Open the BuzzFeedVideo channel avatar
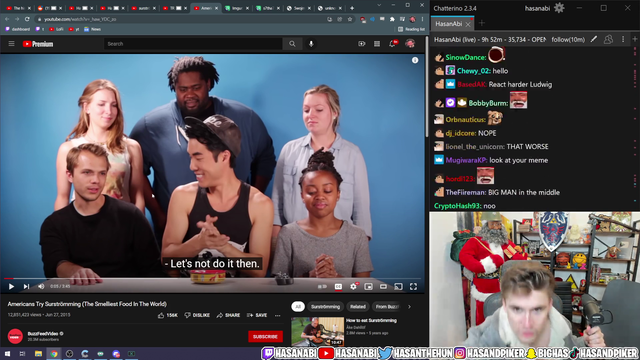The height and width of the screenshot is (360, 640). pos(15,336)
